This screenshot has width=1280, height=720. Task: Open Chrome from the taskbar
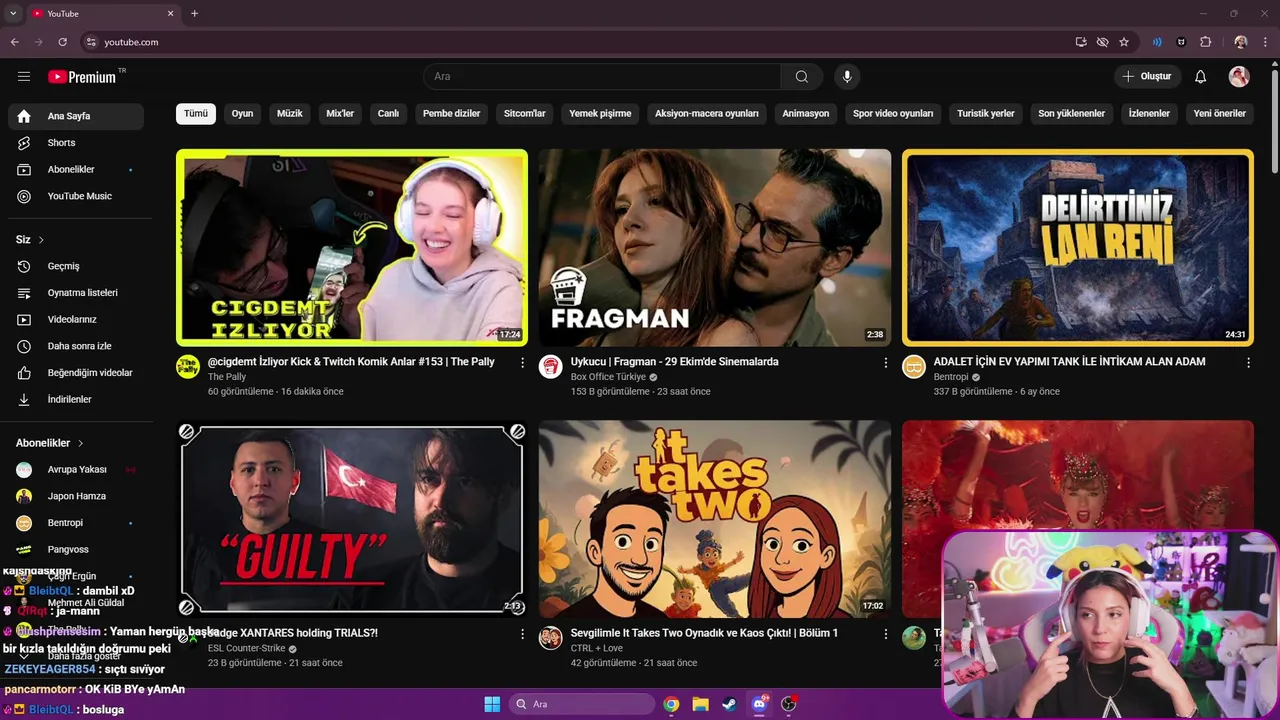(671, 704)
